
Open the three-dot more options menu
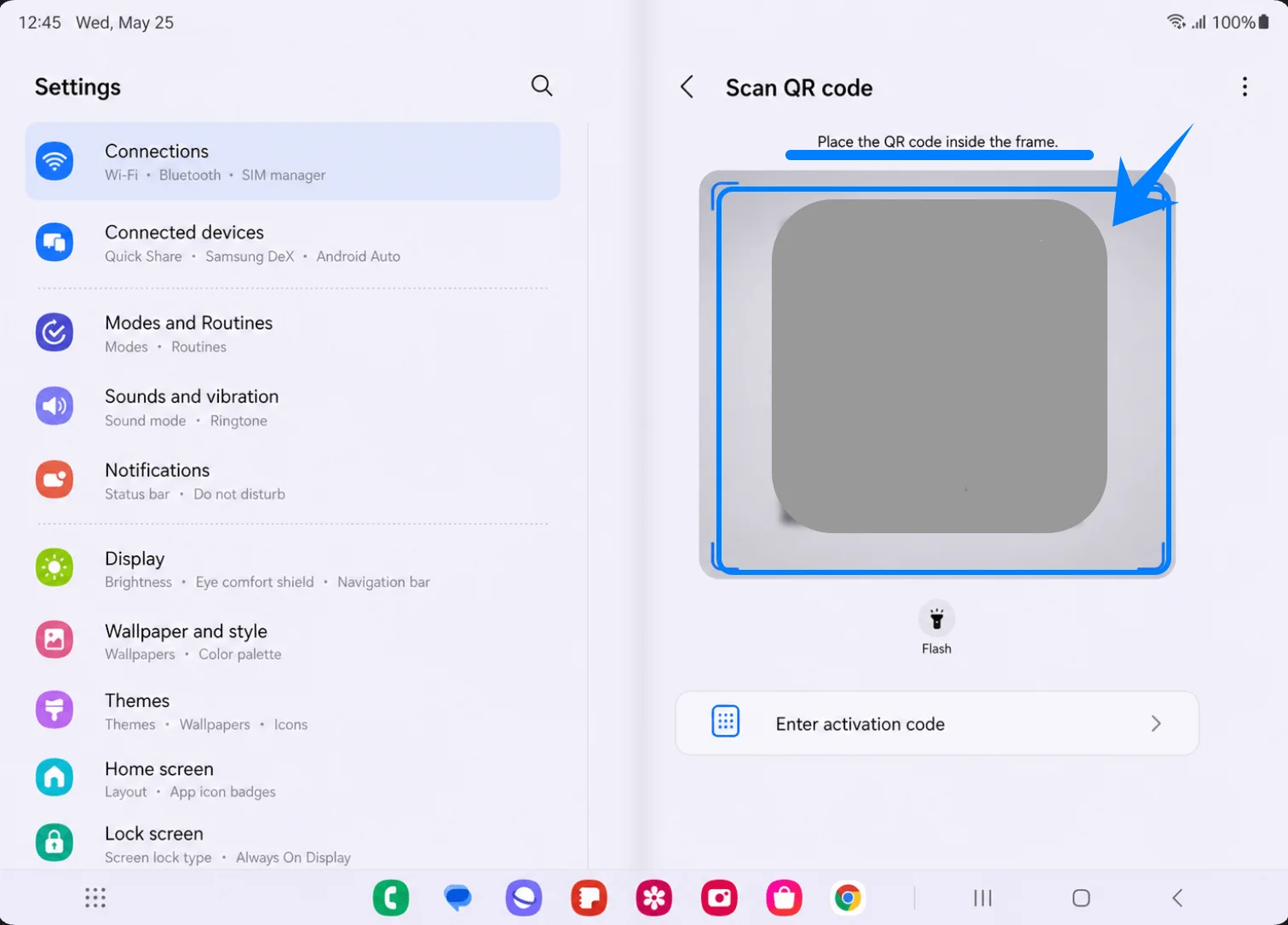pos(1245,87)
